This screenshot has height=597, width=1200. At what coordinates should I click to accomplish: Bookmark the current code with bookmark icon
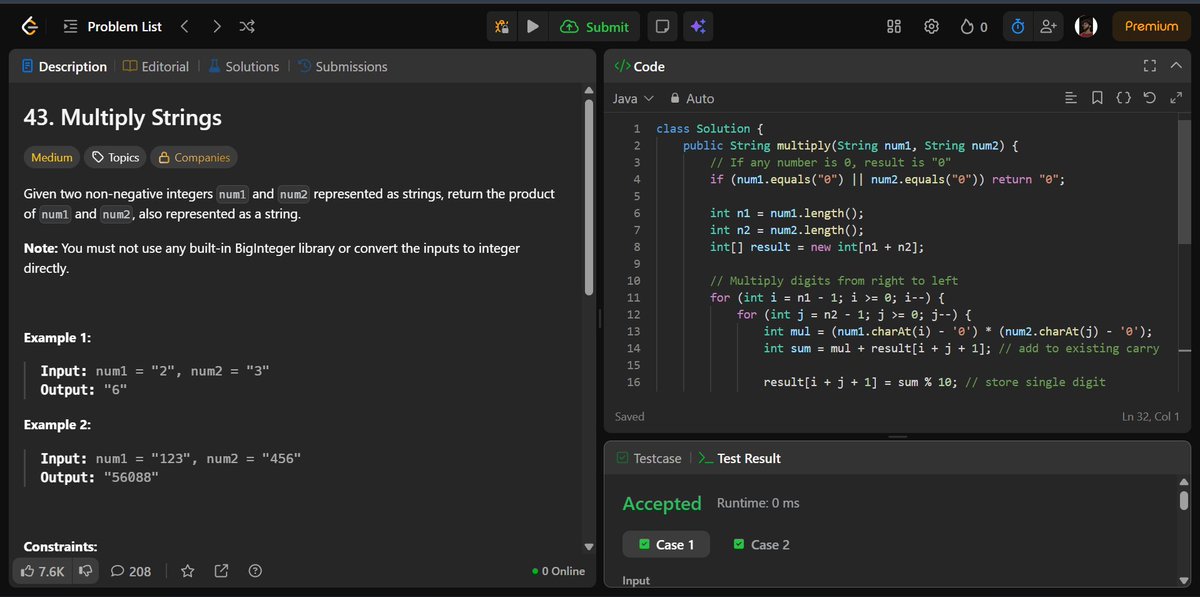[x=1097, y=98]
